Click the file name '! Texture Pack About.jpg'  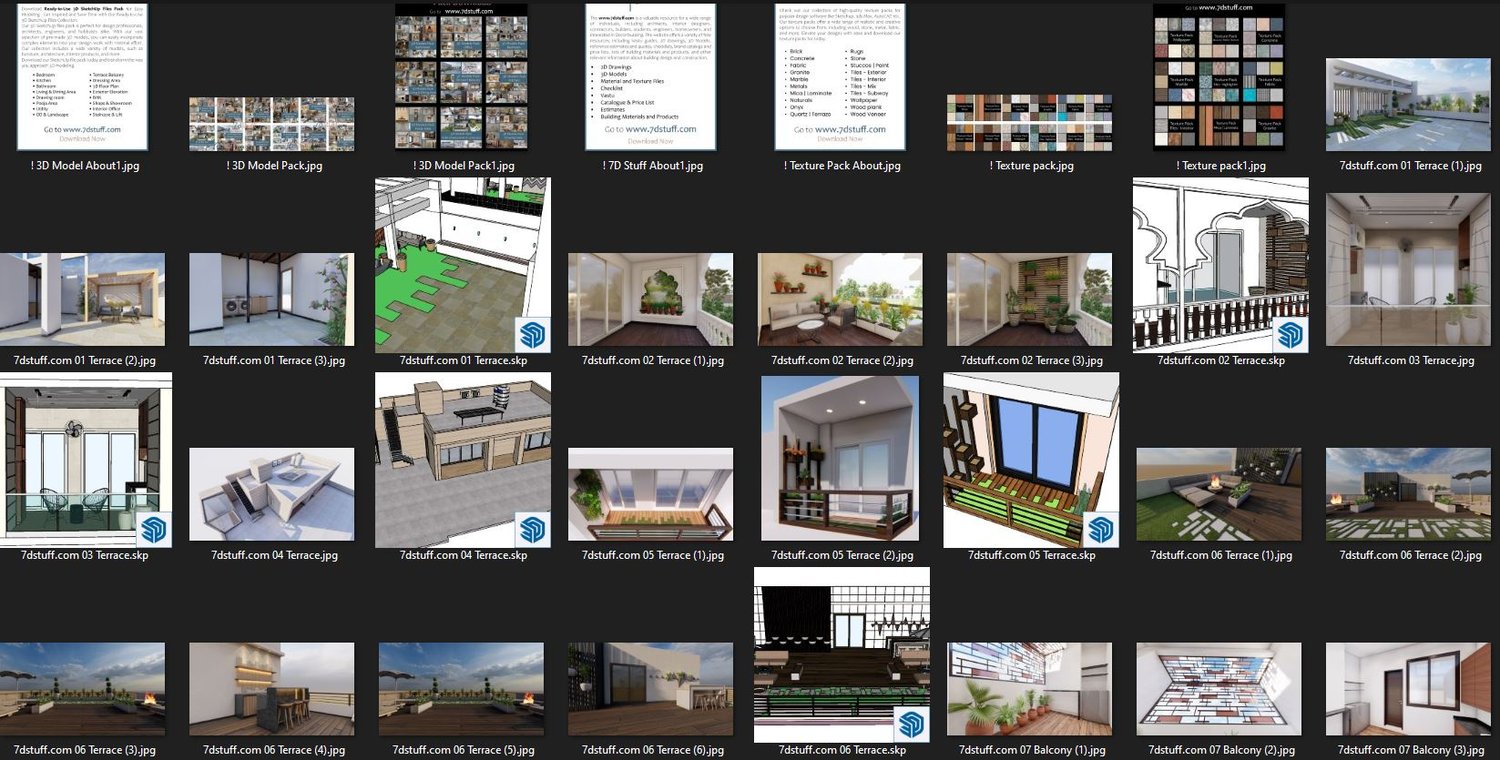[840, 166]
